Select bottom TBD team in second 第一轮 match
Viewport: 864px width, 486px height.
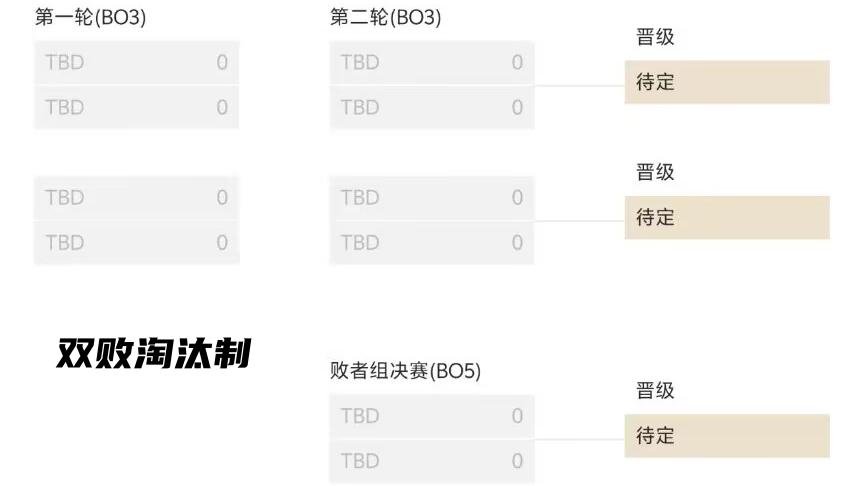pyautogui.click(x=136, y=243)
